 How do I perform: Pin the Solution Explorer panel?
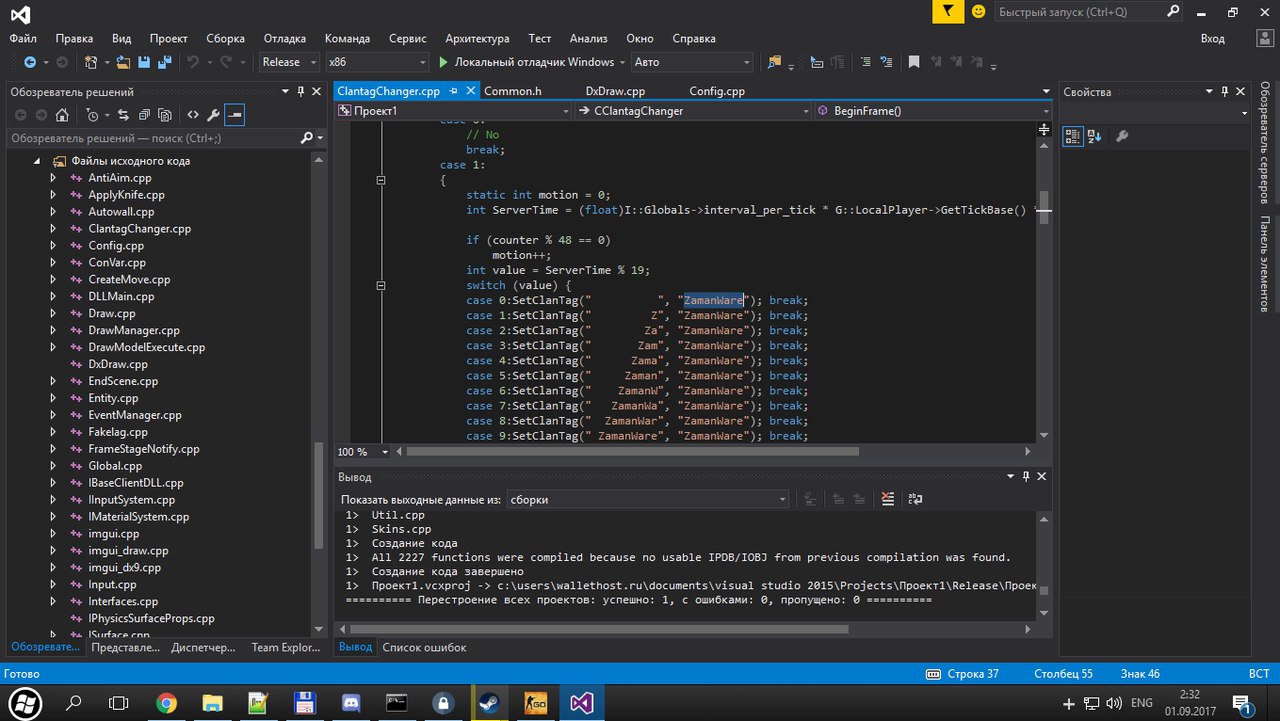click(301, 92)
